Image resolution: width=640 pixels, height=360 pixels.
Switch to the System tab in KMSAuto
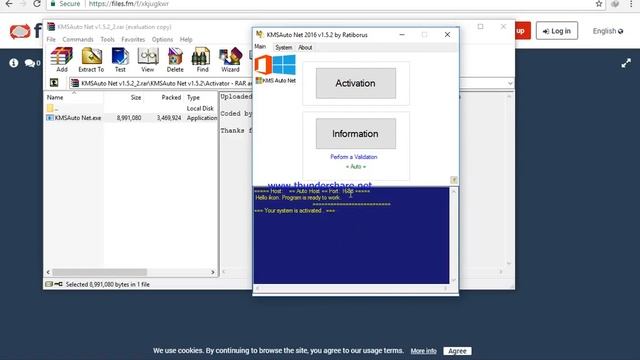[x=283, y=48]
